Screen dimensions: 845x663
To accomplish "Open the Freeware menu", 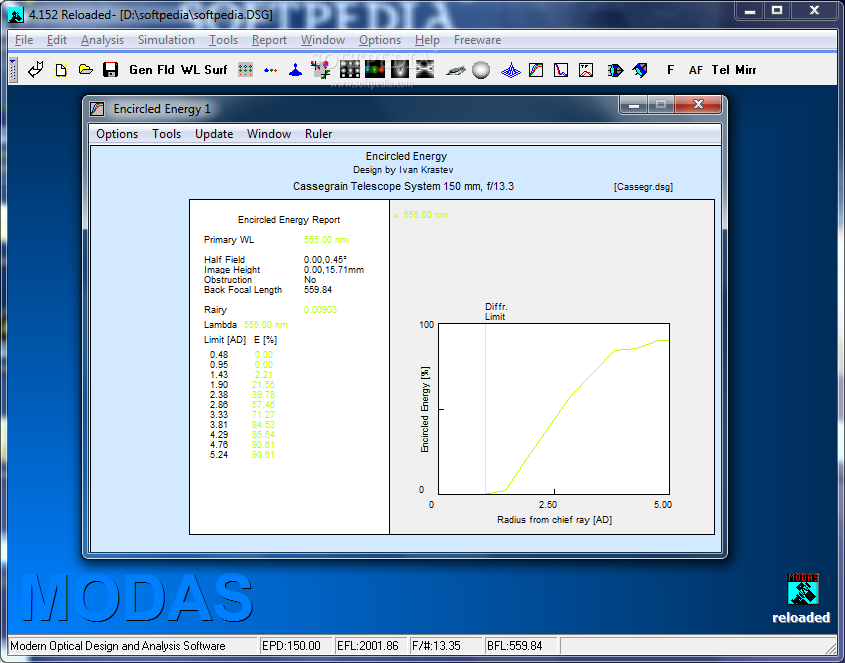I will click(x=477, y=40).
